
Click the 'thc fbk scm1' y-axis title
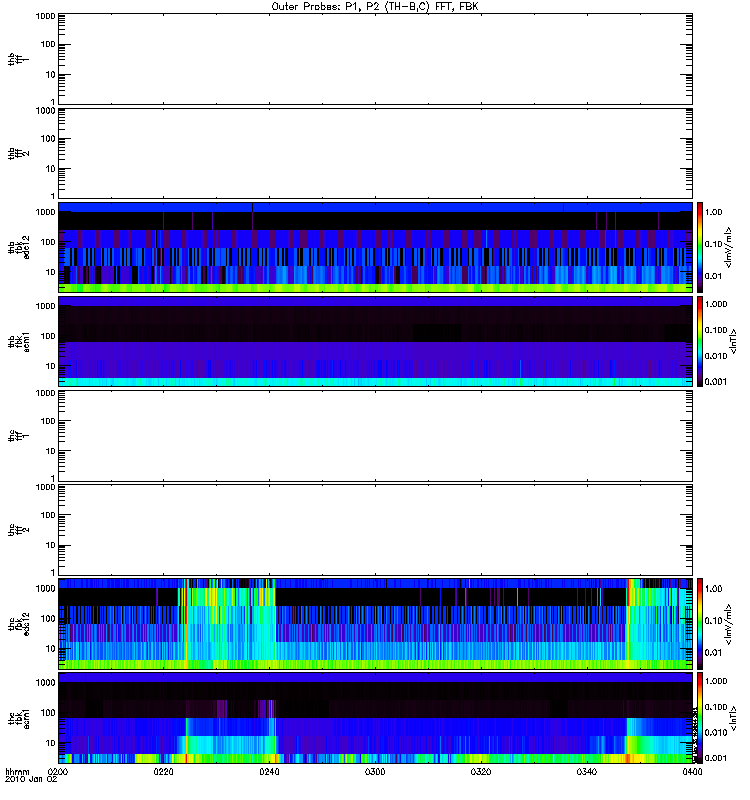tap(19, 718)
